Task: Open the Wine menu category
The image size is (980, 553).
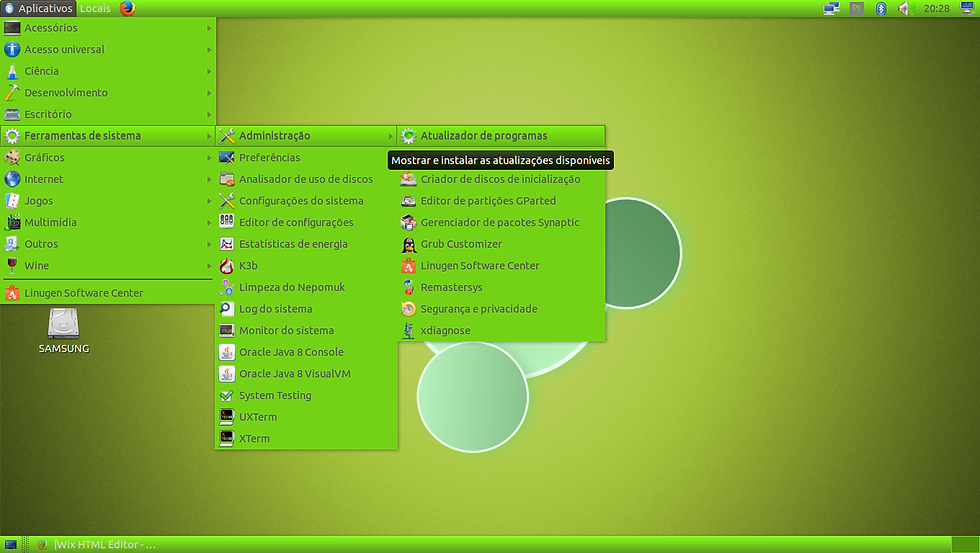Action: coord(108,266)
